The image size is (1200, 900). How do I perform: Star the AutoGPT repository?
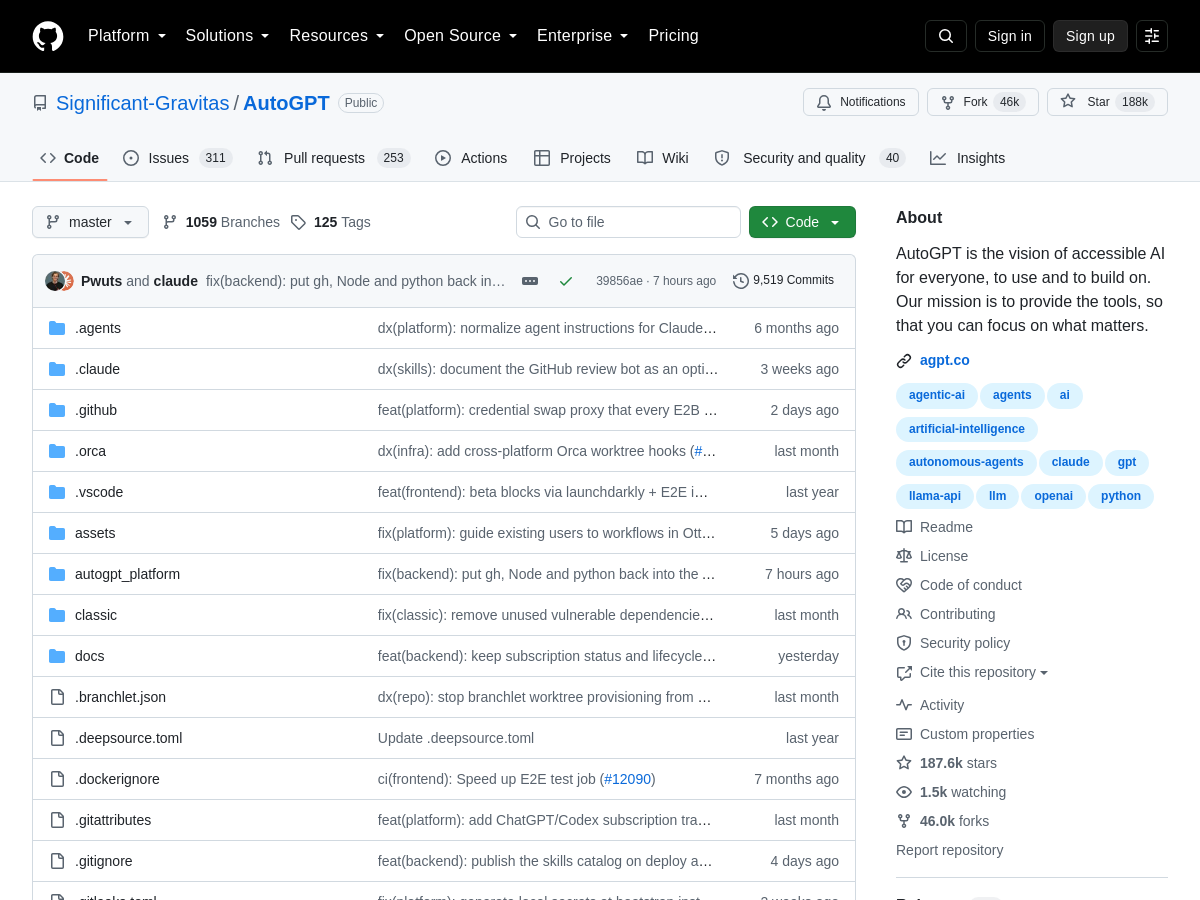coord(1107,102)
